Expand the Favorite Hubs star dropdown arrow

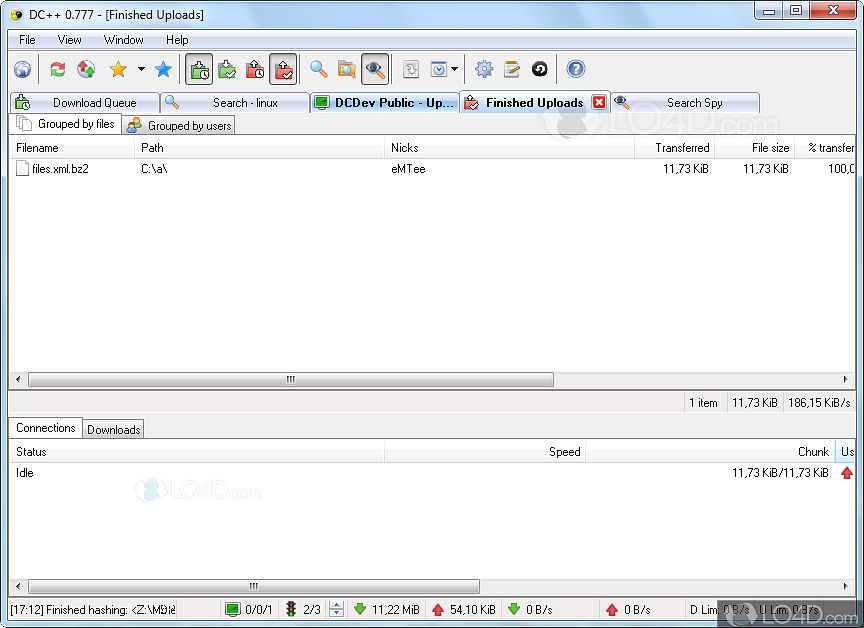[x=139, y=69]
